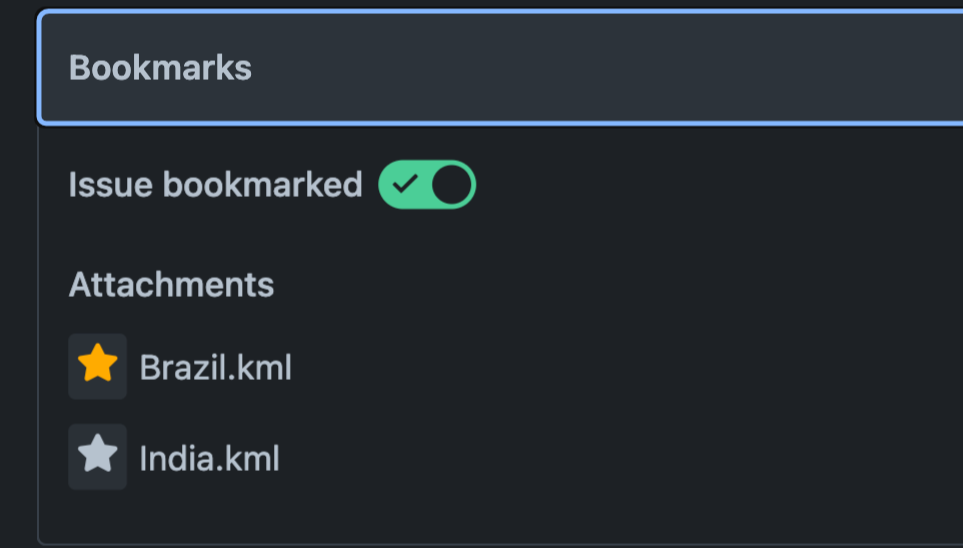The image size is (963, 548).
Task: Click the checkmark on the bookmark toggle
Action: tap(405, 185)
